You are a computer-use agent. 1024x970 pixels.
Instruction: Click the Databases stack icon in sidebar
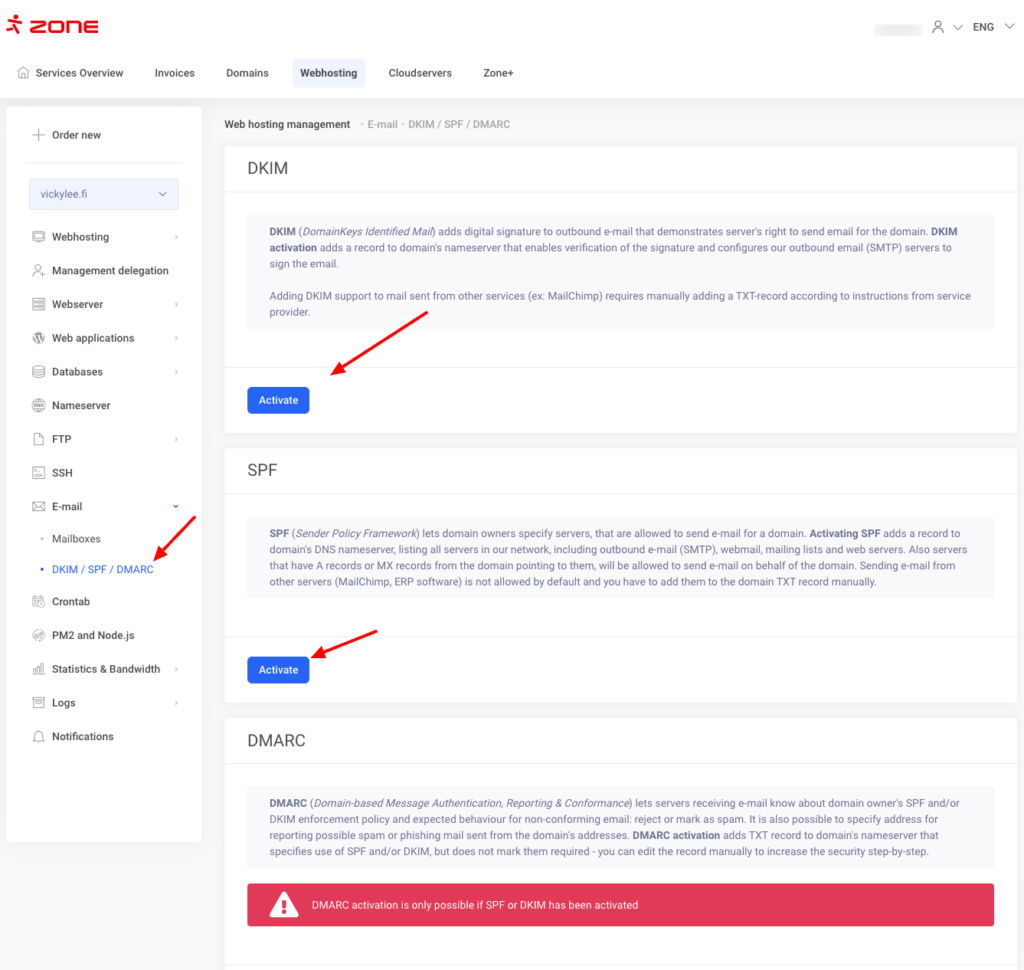tap(39, 372)
